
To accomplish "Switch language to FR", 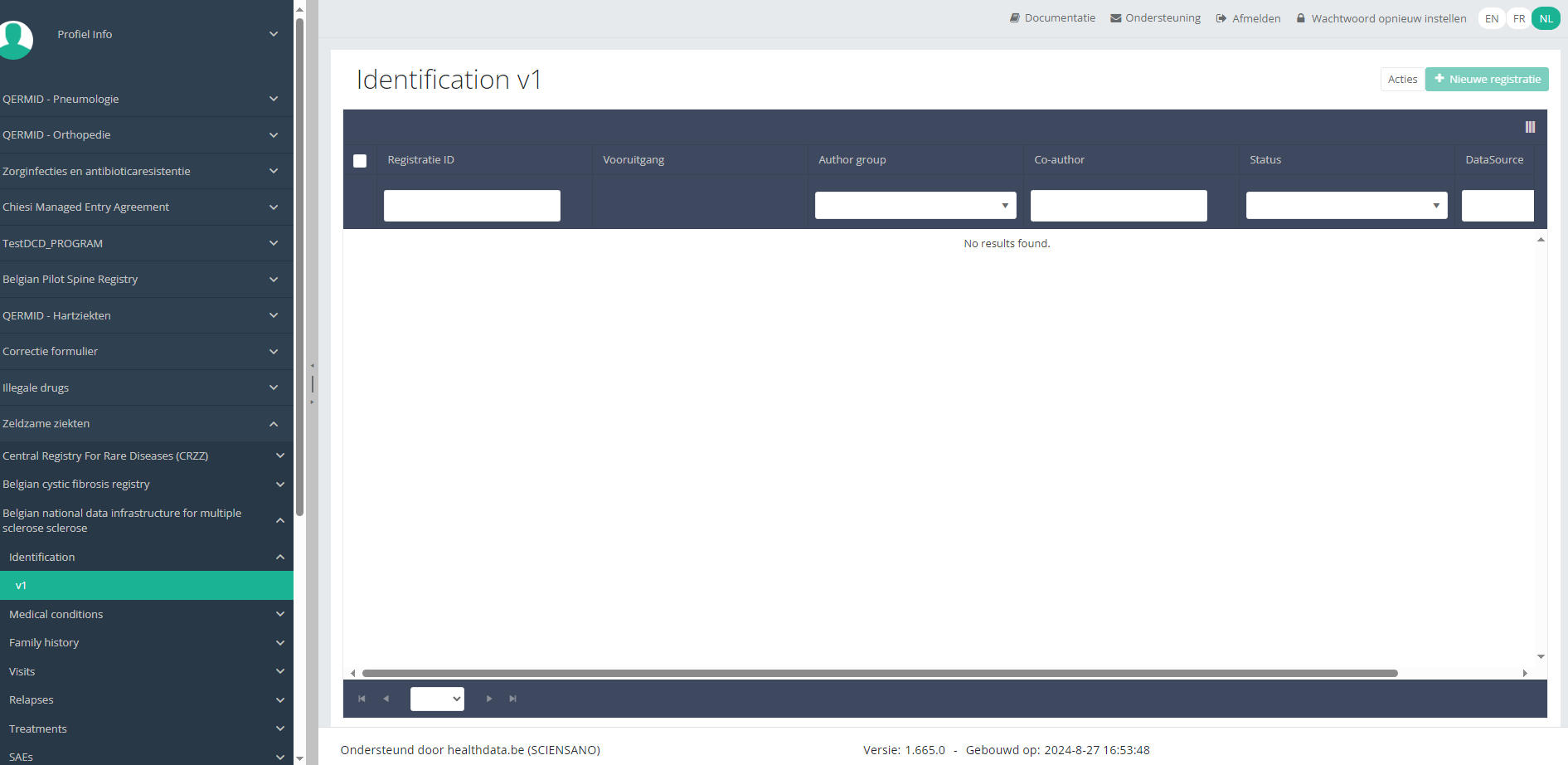I will tap(1518, 18).
